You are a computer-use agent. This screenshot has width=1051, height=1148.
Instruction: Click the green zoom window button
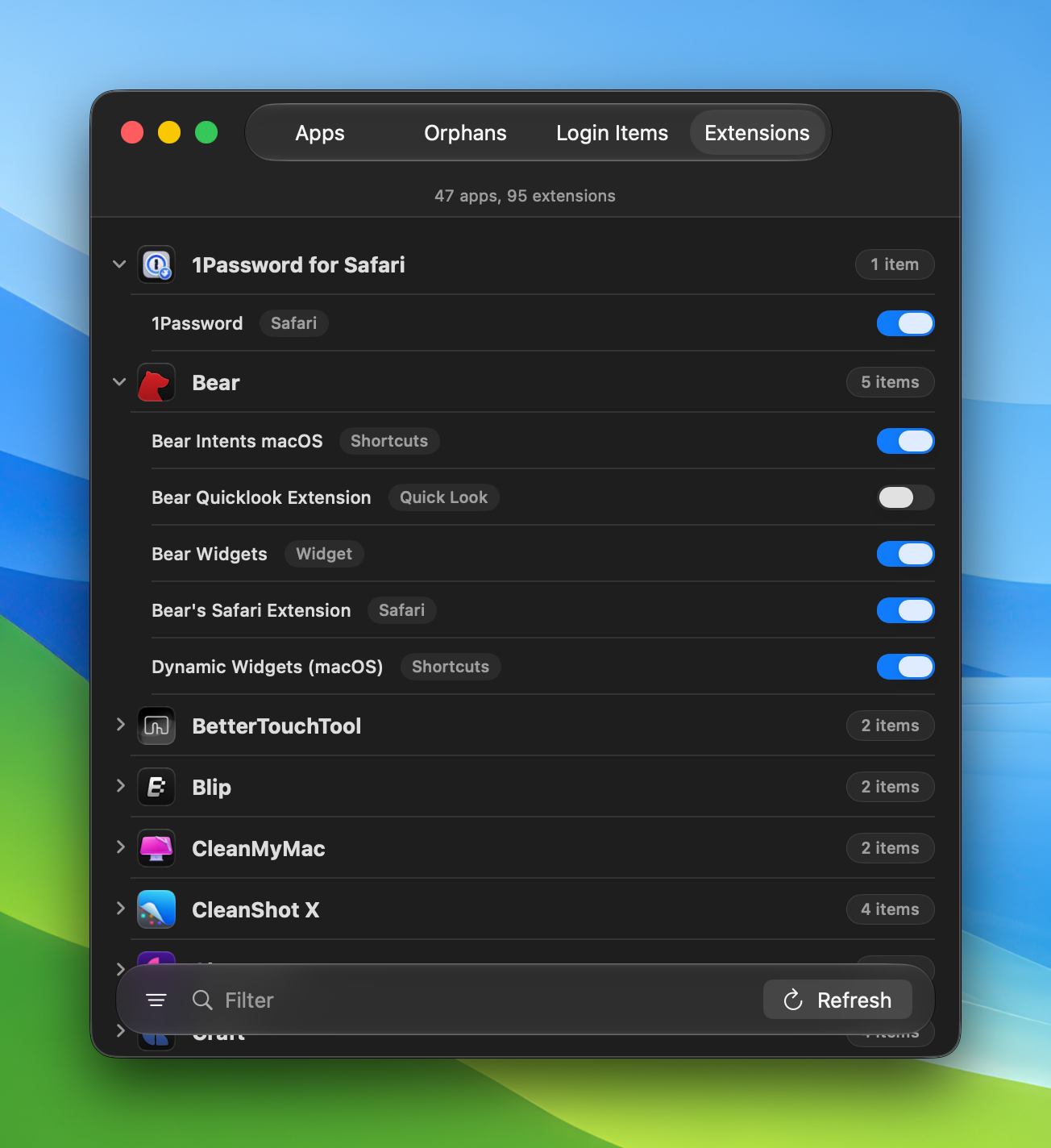[x=206, y=132]
